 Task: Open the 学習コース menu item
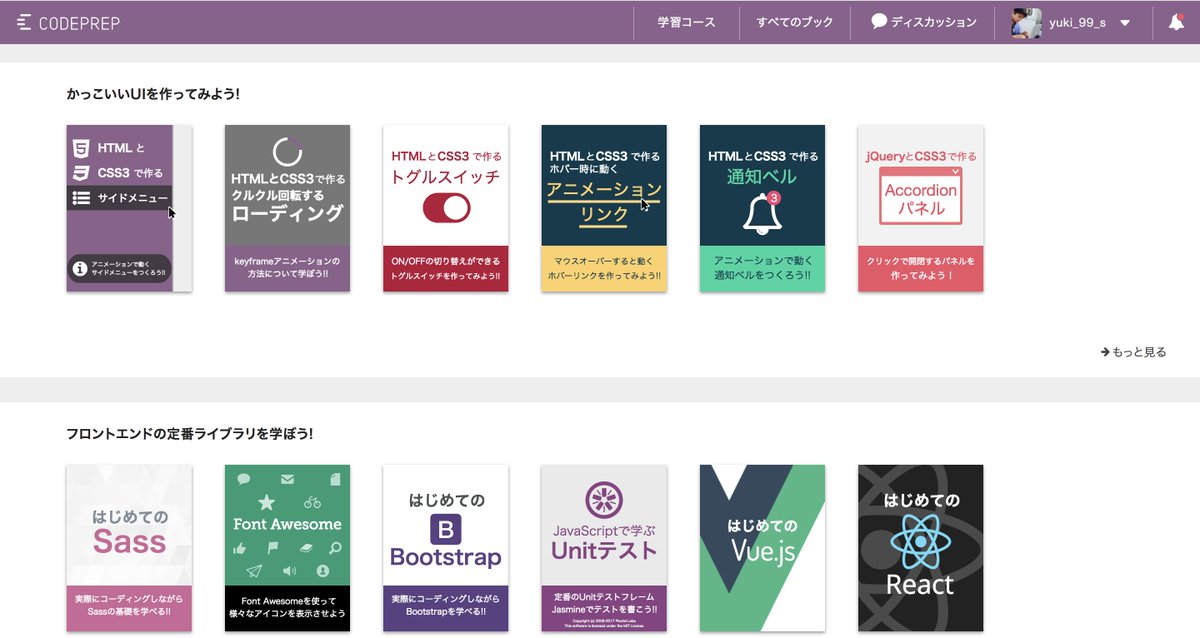[x=686, y=21]
